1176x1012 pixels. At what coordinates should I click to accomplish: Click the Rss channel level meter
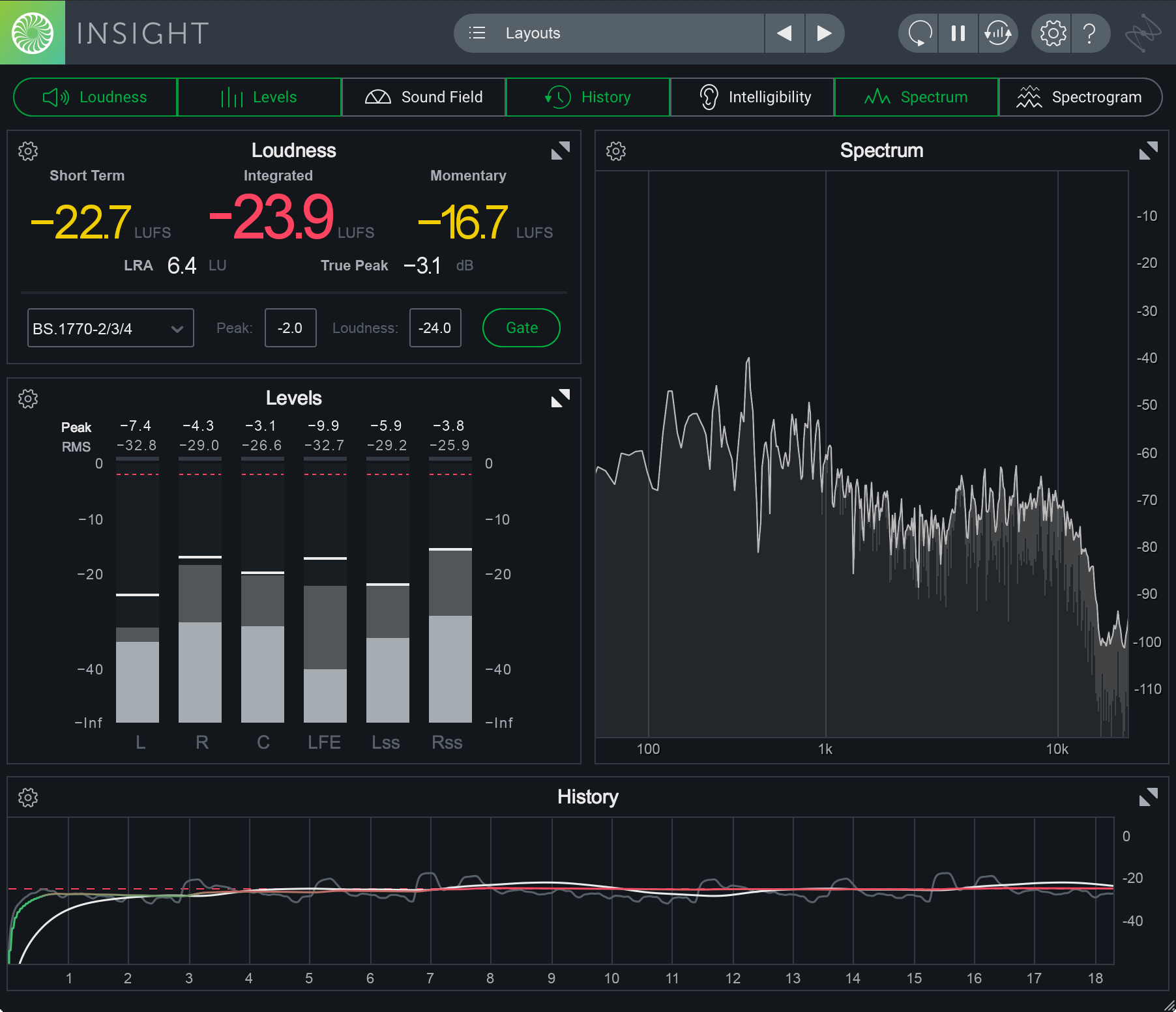450,590
